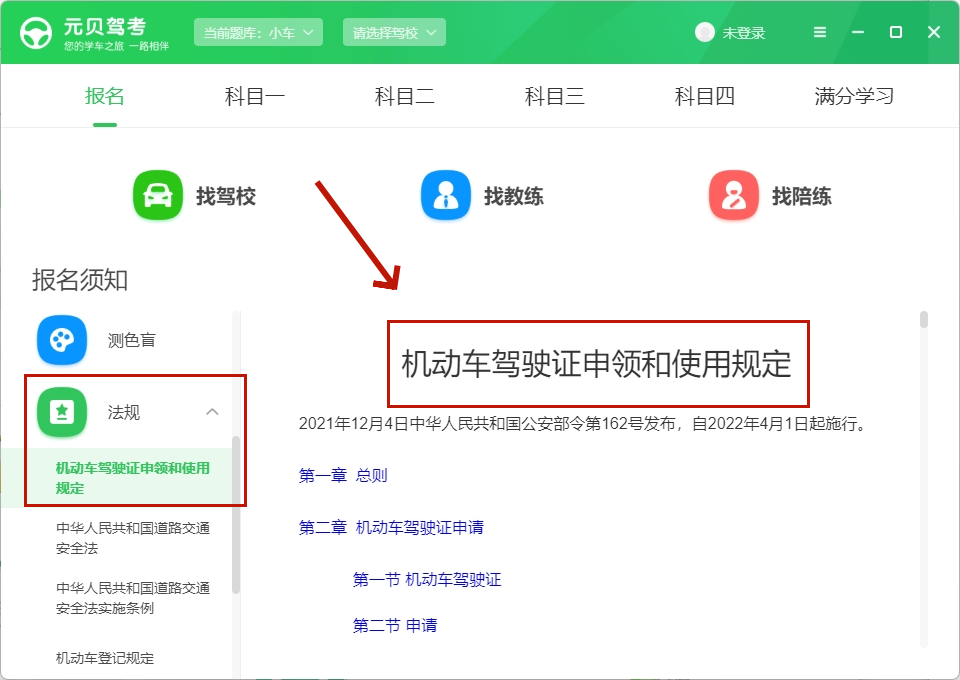Click the 法规 category label

point(124,412)
